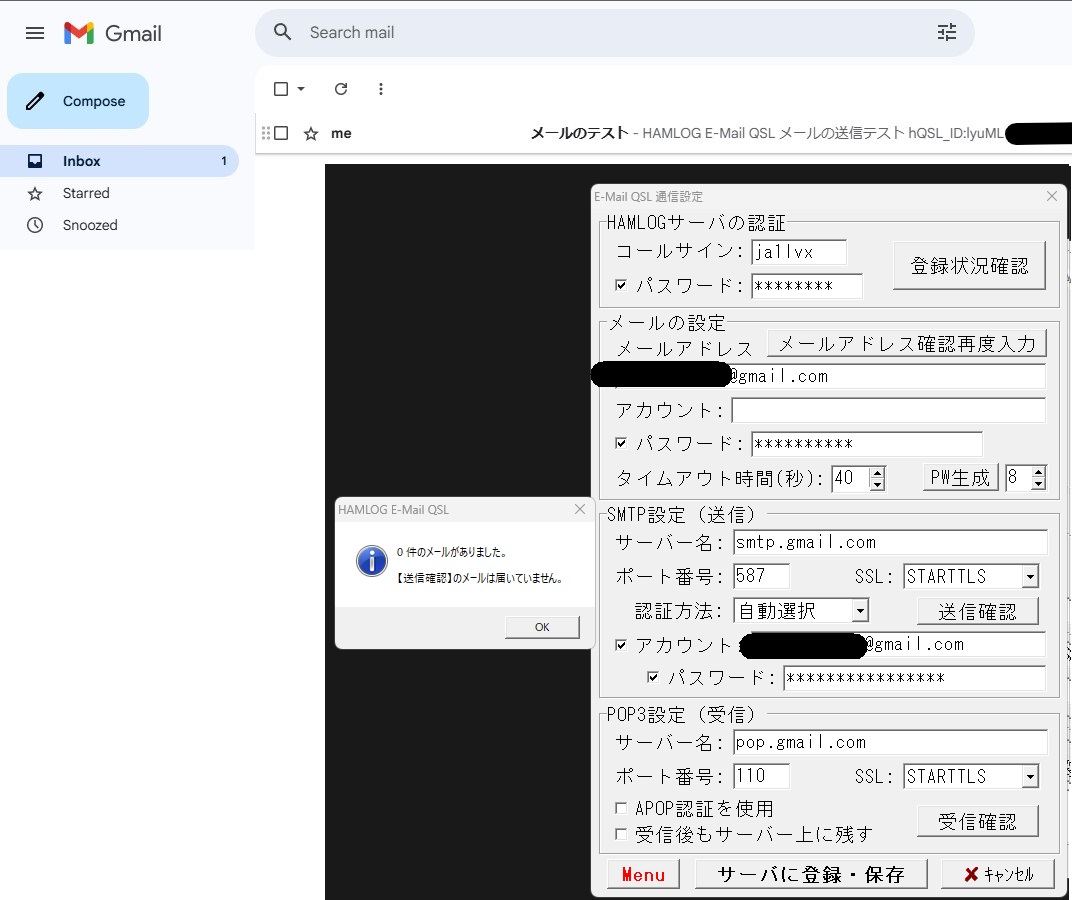Toggle the HAMLOG server password checkbox
1072x900 pixels.
[621, 286]
